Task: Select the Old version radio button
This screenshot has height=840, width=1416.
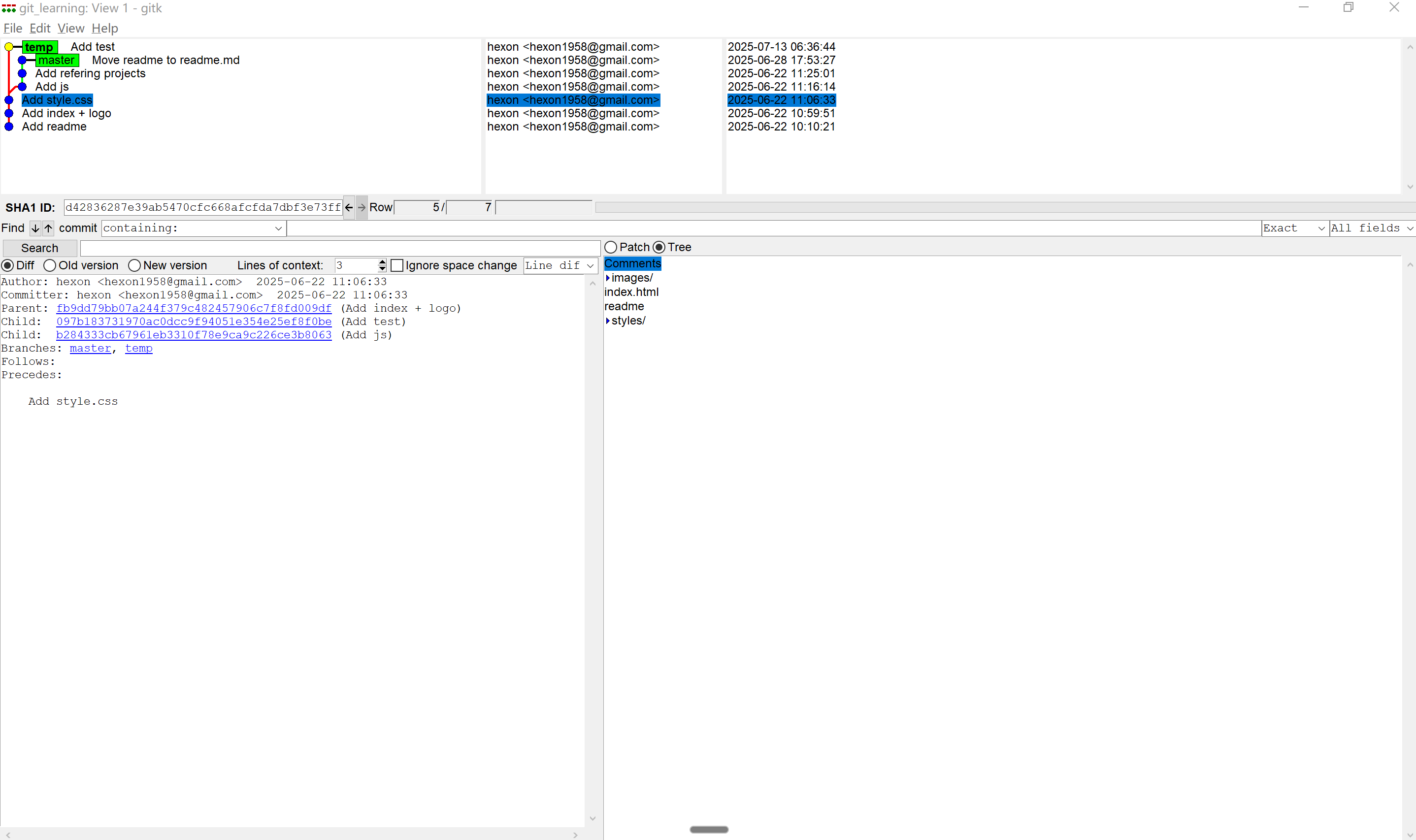Action: point(50,265)
